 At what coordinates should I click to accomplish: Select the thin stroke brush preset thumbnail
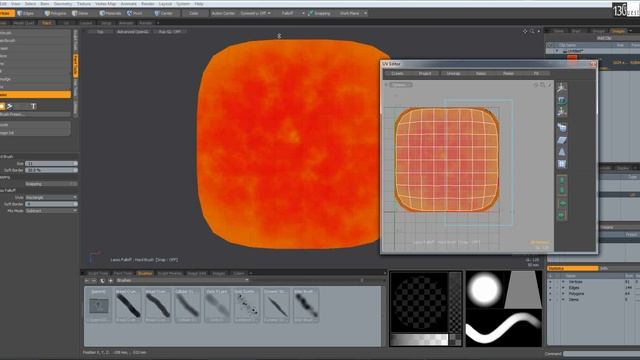coord(276,305)
